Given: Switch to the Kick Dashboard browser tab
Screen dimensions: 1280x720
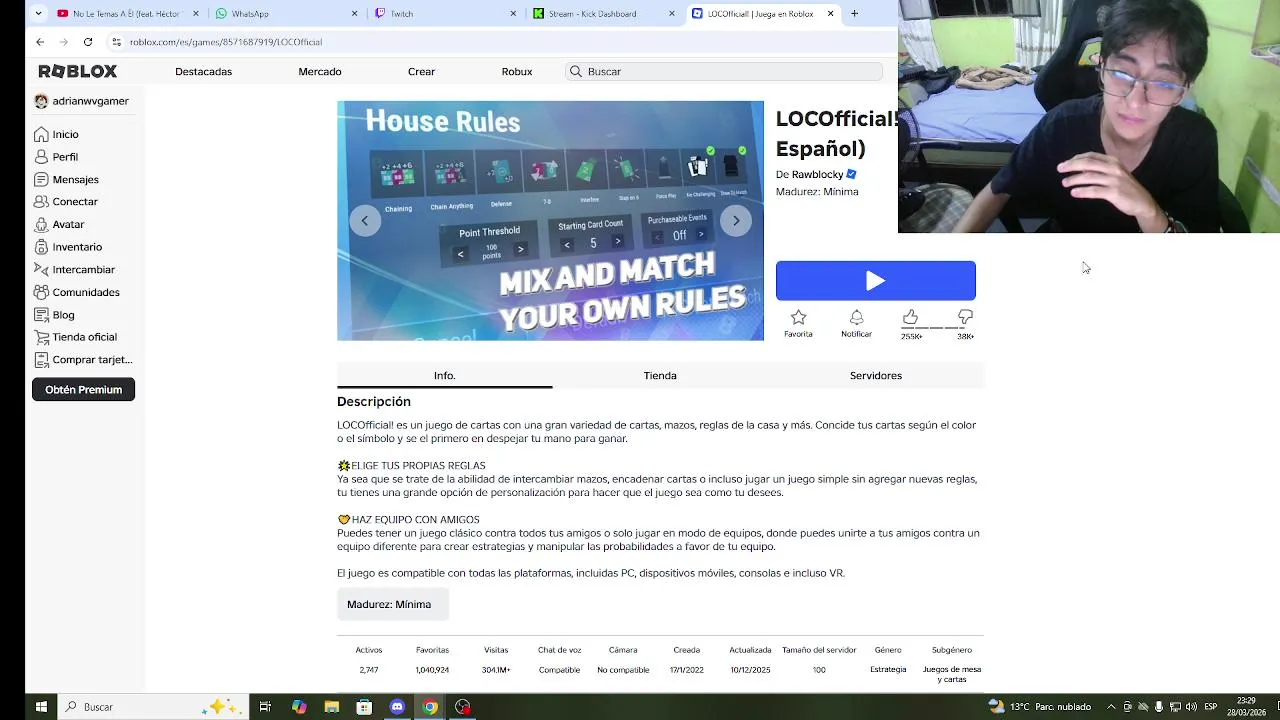Looking at the screenshot, I should click(x=605, y=14).
